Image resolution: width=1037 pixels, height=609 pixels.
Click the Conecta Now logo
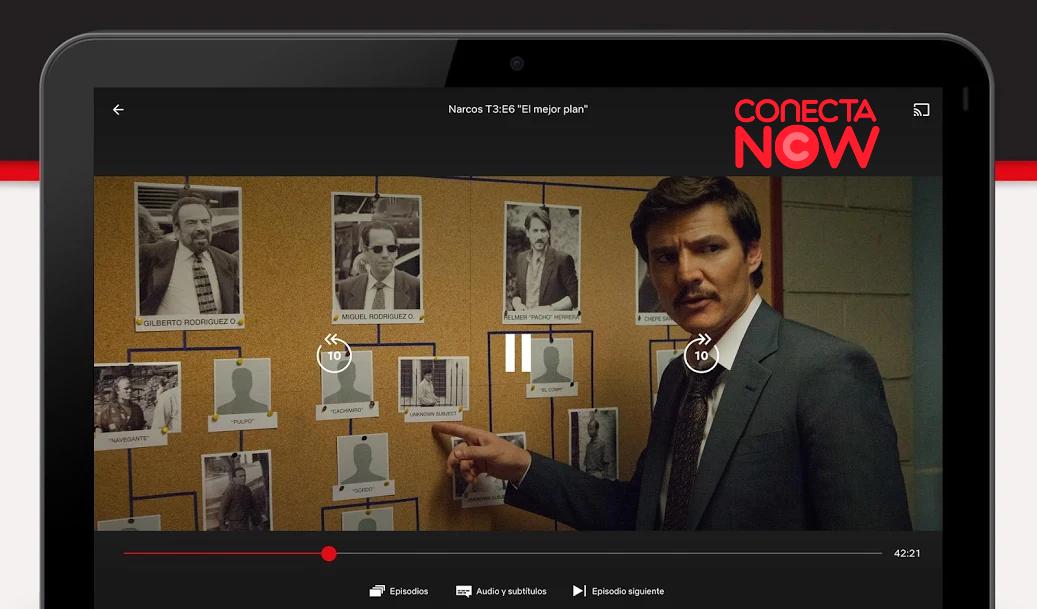[806, 134]
